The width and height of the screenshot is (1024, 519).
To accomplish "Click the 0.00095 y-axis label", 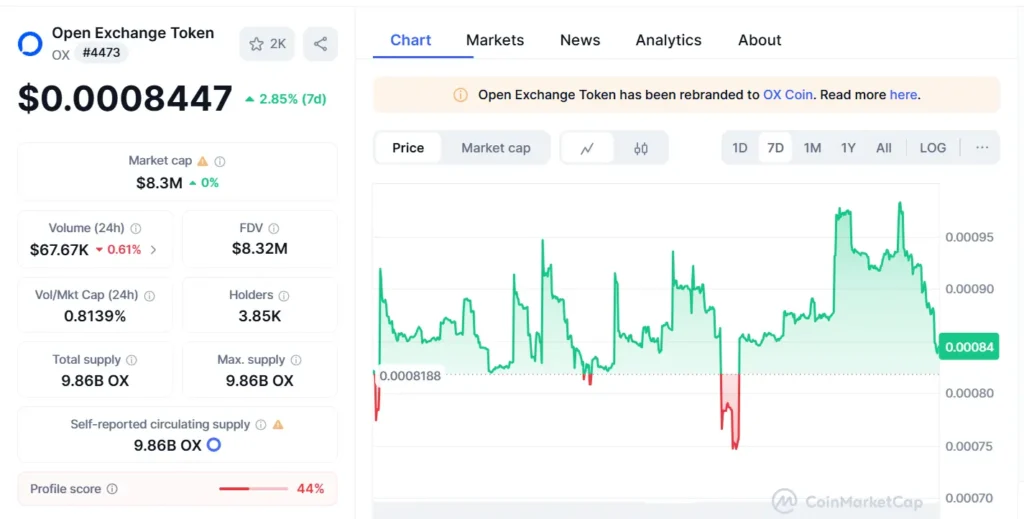I will click(969, 237).
